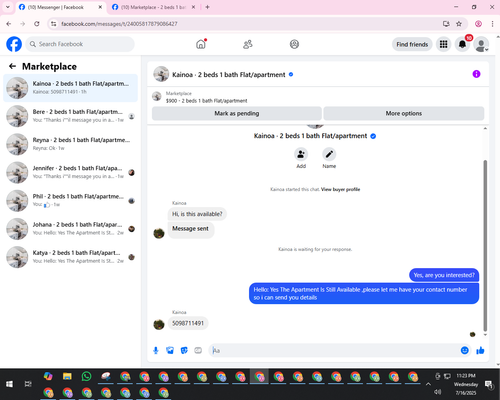Viewport: 500px width, 400px height.
Task: Go to the Facebook Home icon
Action: click(x=201, y=44)
